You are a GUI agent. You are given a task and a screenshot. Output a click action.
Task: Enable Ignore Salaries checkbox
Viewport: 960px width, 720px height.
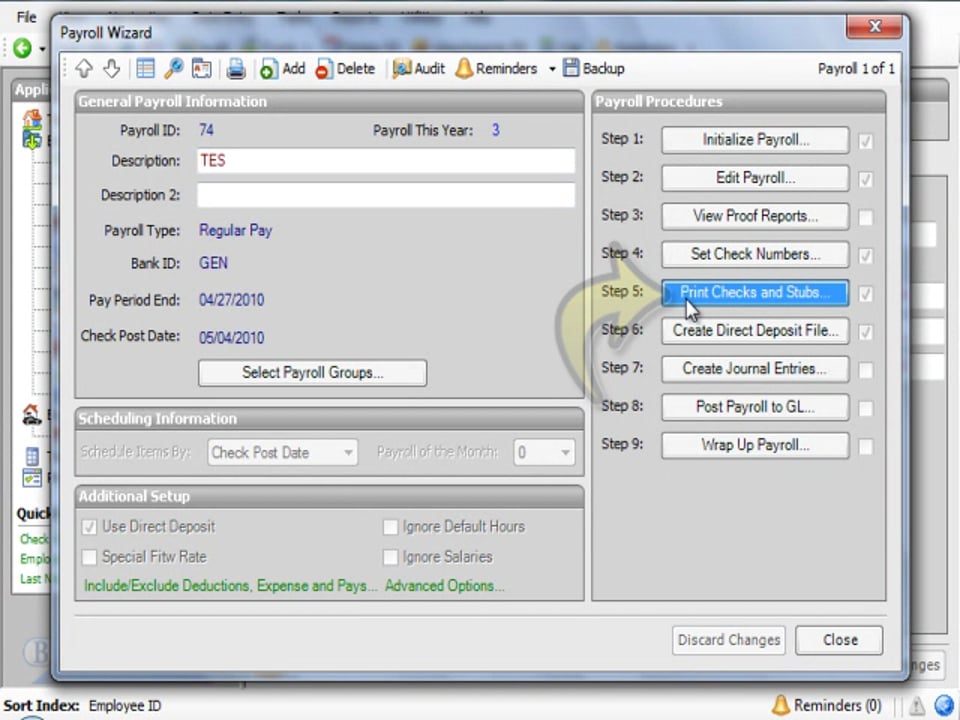[390, 557]
